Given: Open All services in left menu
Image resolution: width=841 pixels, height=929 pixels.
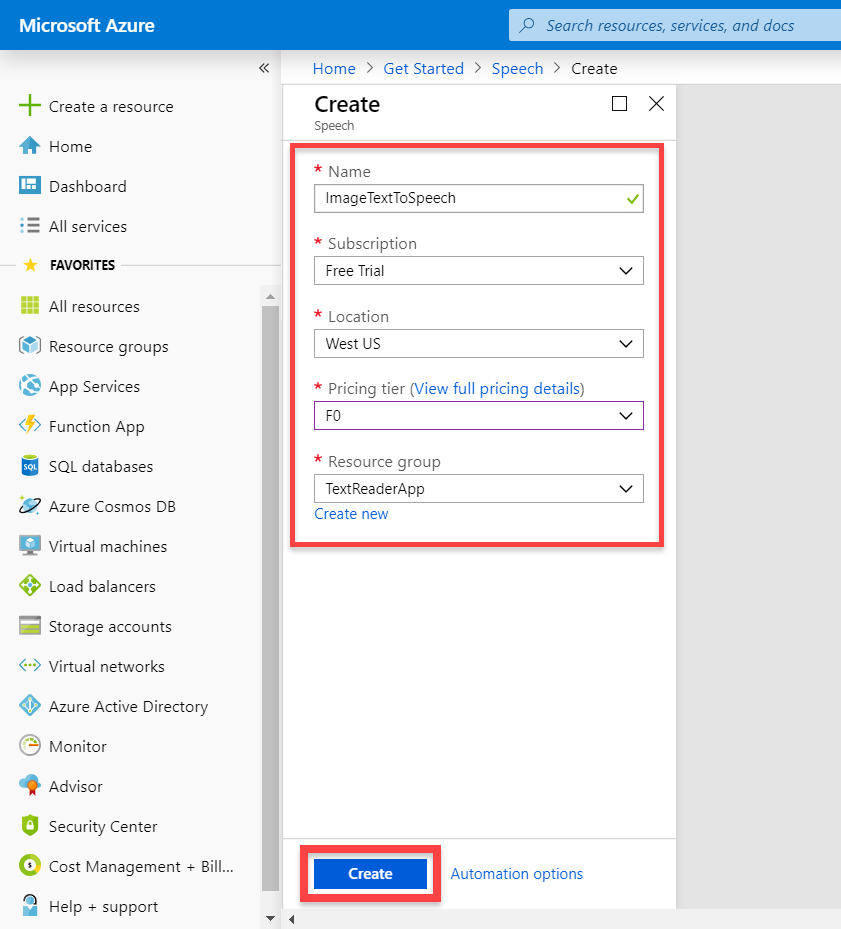Looking at the screenshot, I should [88, 226].
